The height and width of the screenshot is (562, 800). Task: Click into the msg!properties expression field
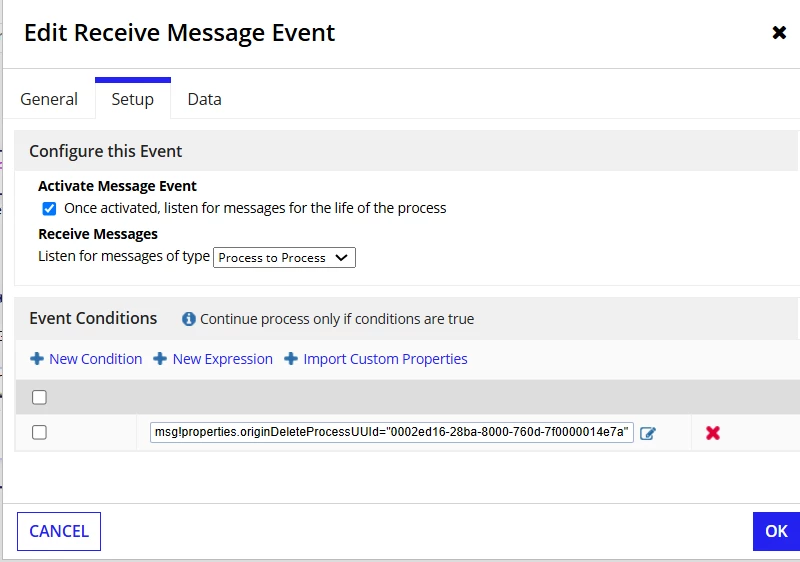tap(392, 432)
